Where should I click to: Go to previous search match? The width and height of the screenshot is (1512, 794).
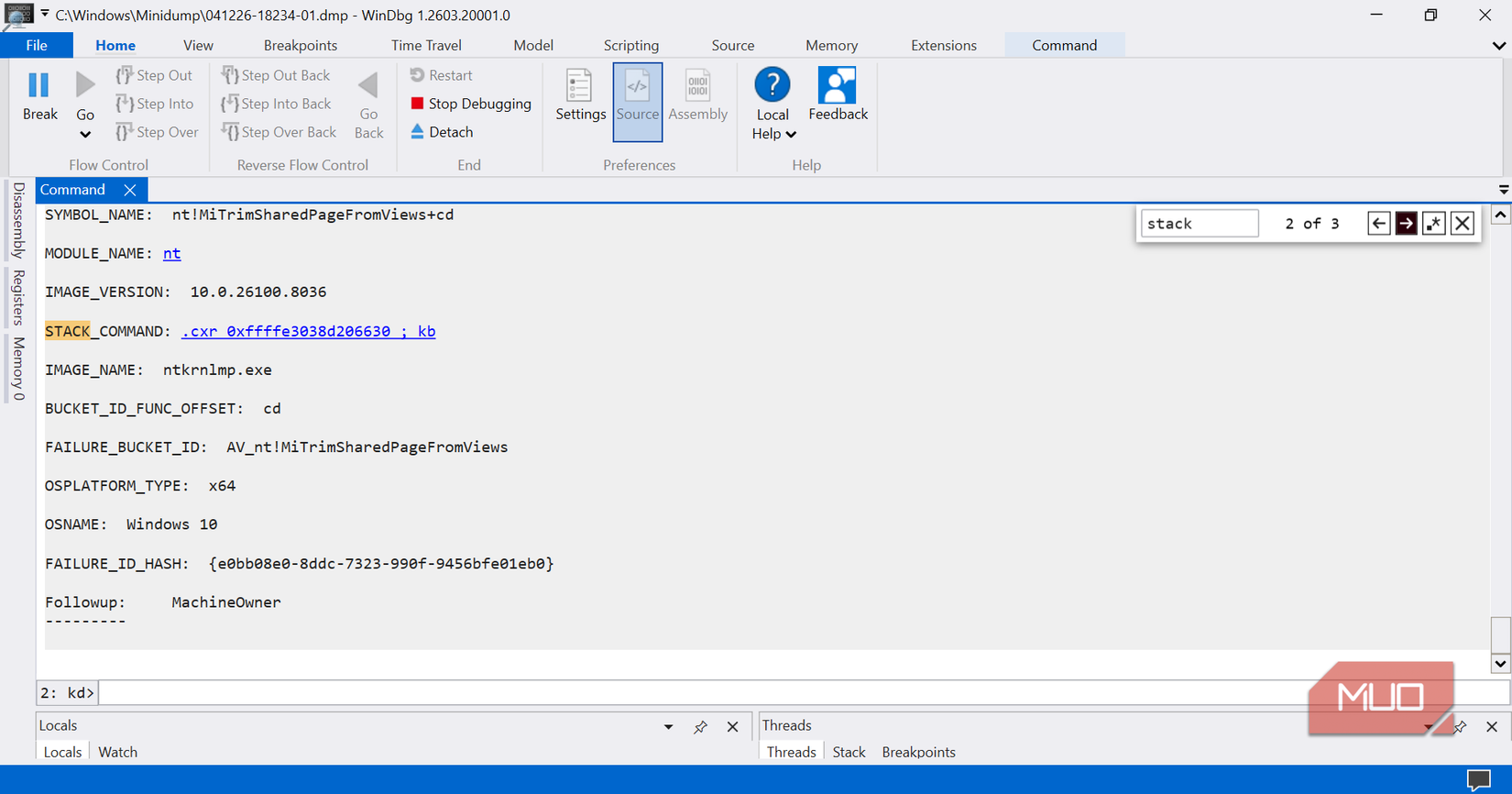(1379, 224)
